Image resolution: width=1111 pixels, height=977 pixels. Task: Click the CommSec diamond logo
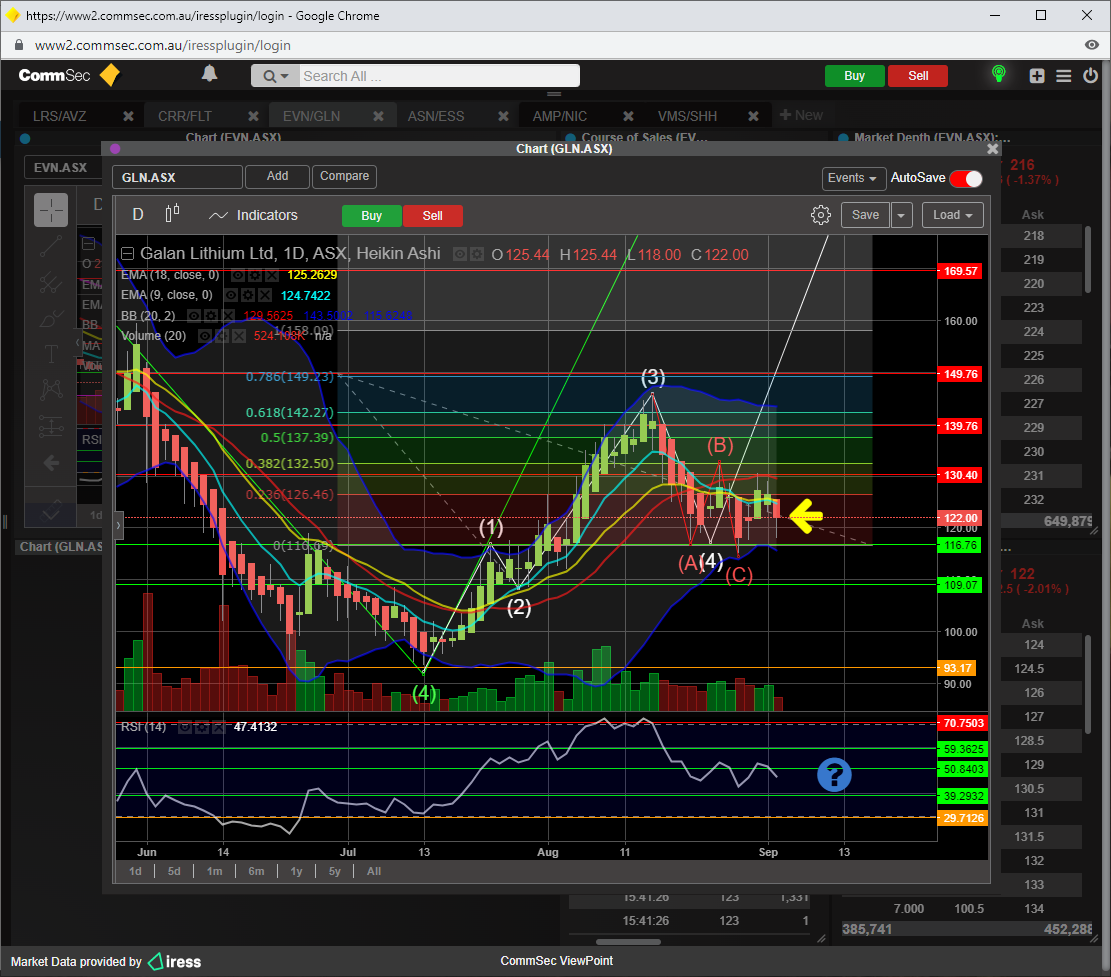110,75
